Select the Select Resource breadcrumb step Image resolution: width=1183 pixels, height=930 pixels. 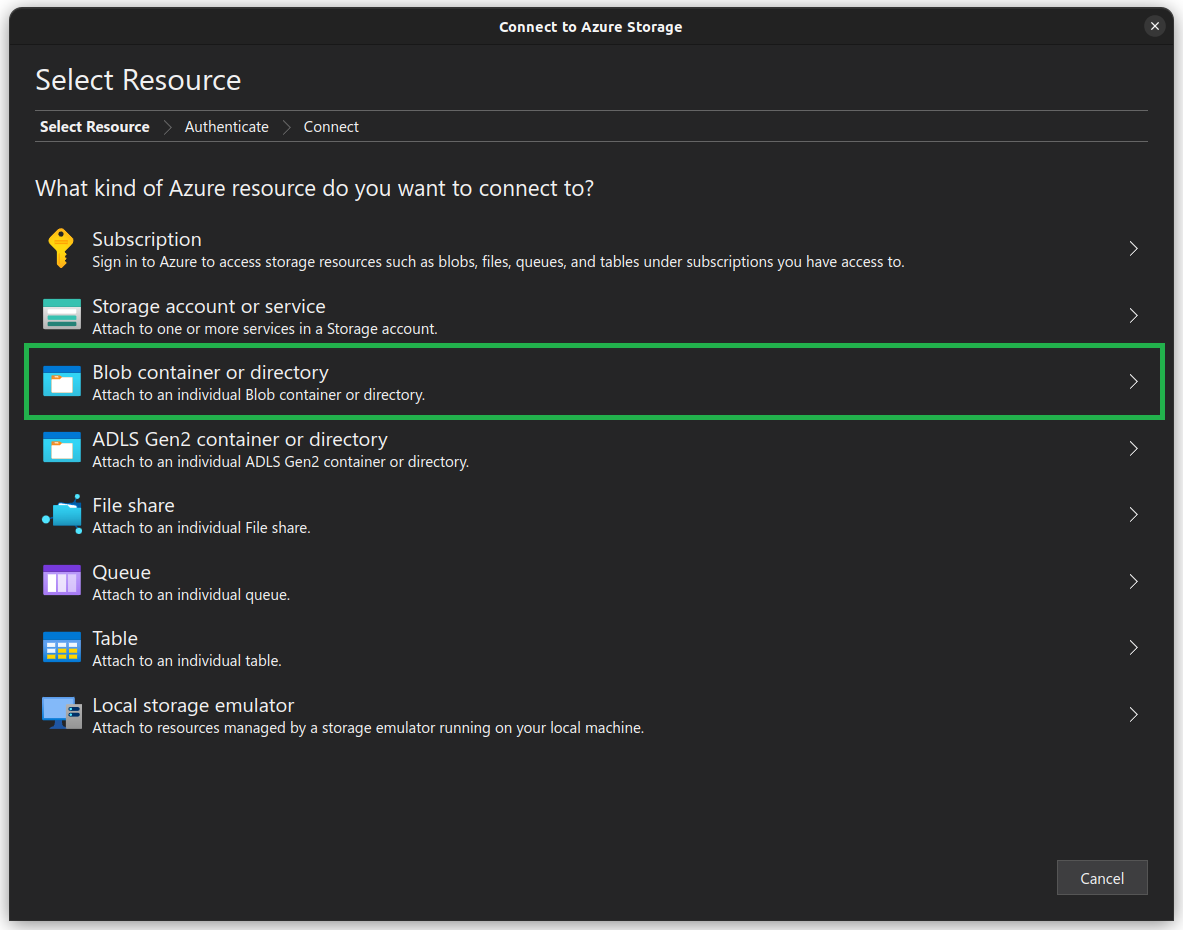pyautogui.click(x=94, y=127)
